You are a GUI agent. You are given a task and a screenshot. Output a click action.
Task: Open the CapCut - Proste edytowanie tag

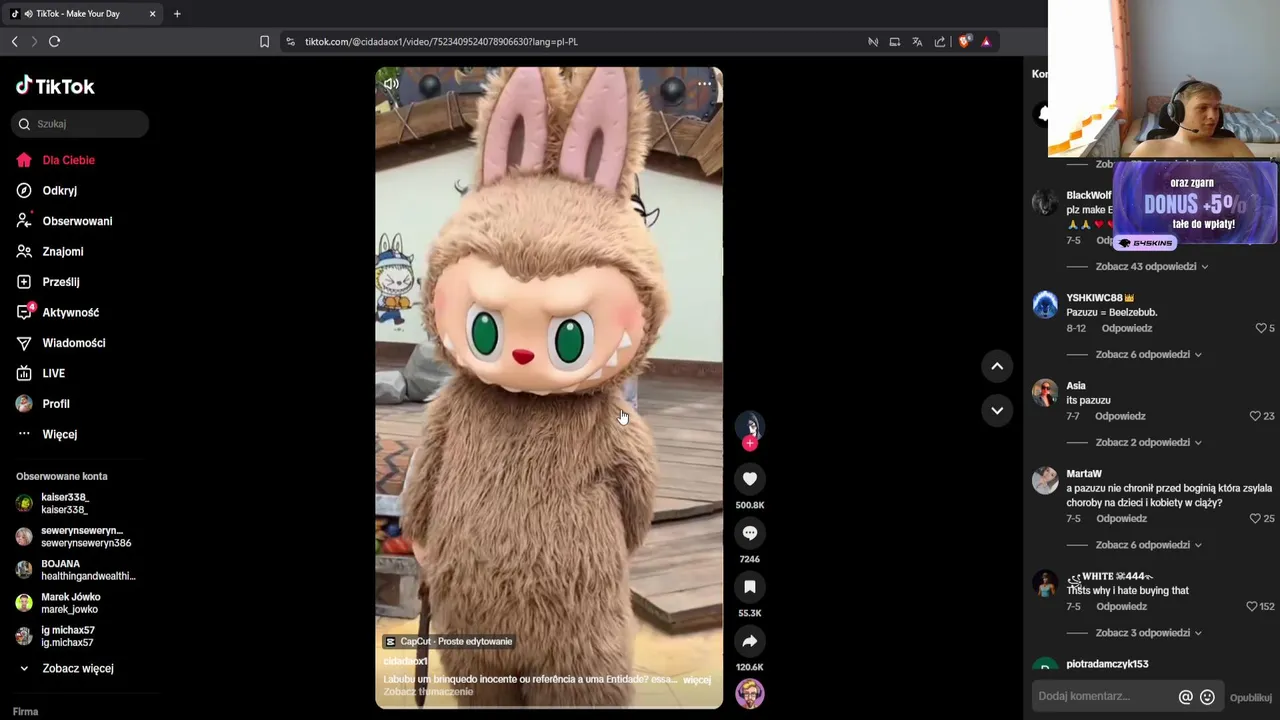click(x=448, y=642)
